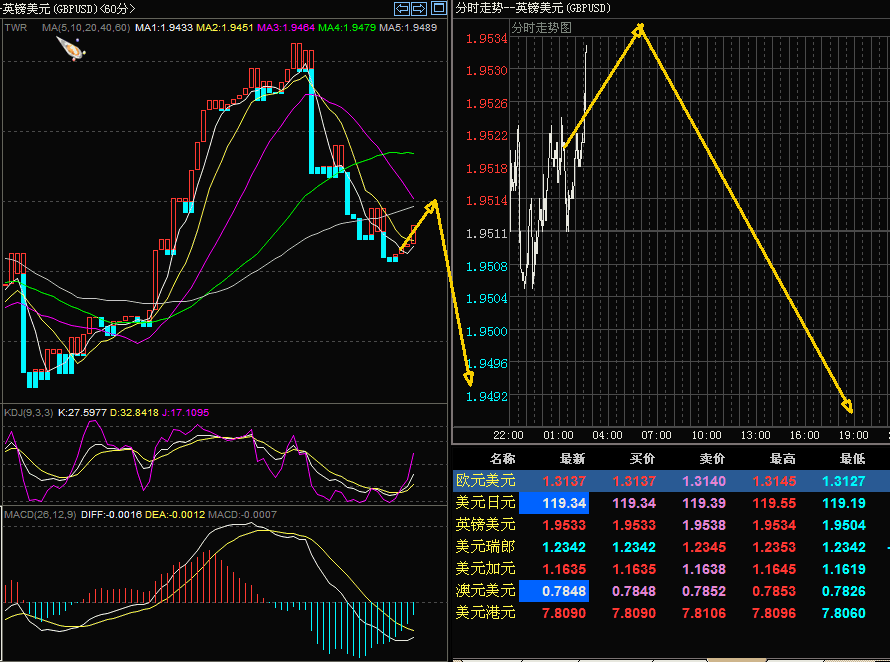Click the TWR indicator label
Viewport: 890px width, 662px height.
(15, 27)
